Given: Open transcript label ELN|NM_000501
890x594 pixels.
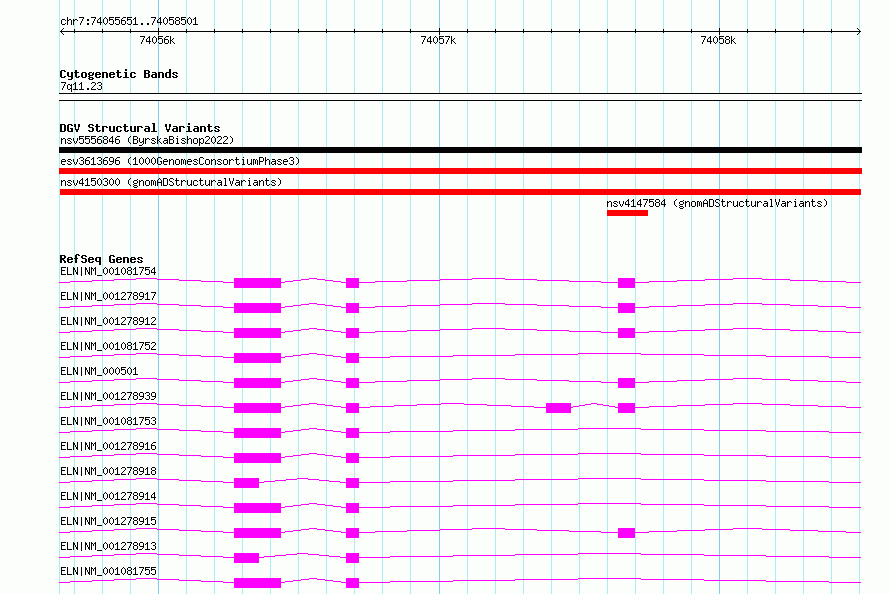Looking at the screenshot, I should 99,371.
